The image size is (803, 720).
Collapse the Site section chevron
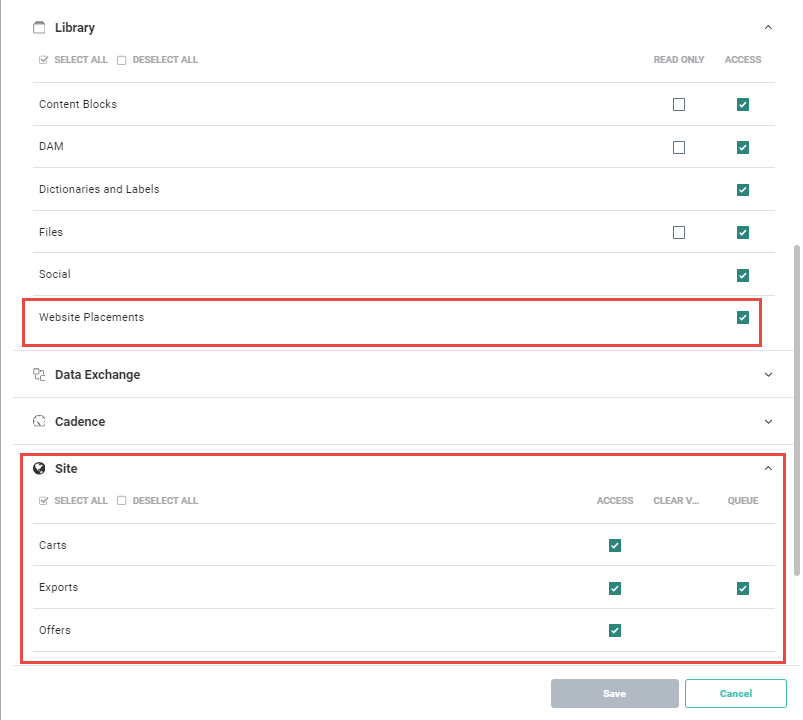[x=768, y=468]
